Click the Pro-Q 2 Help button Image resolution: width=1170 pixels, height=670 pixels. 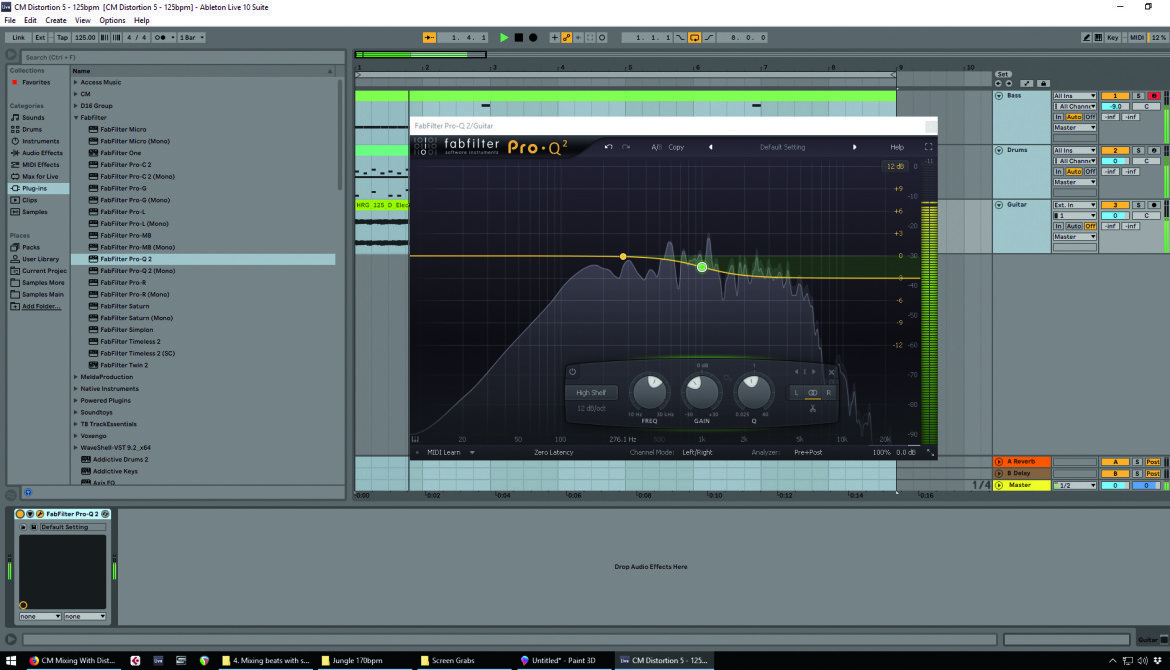coord(897,147)
